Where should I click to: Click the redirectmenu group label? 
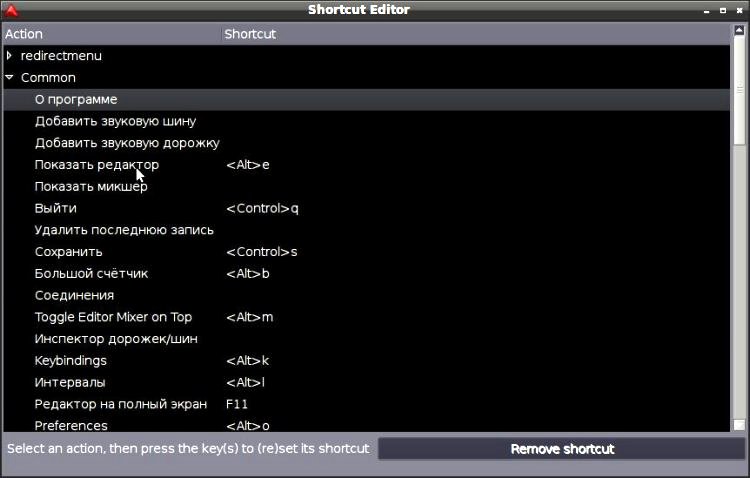coord(61,56)
